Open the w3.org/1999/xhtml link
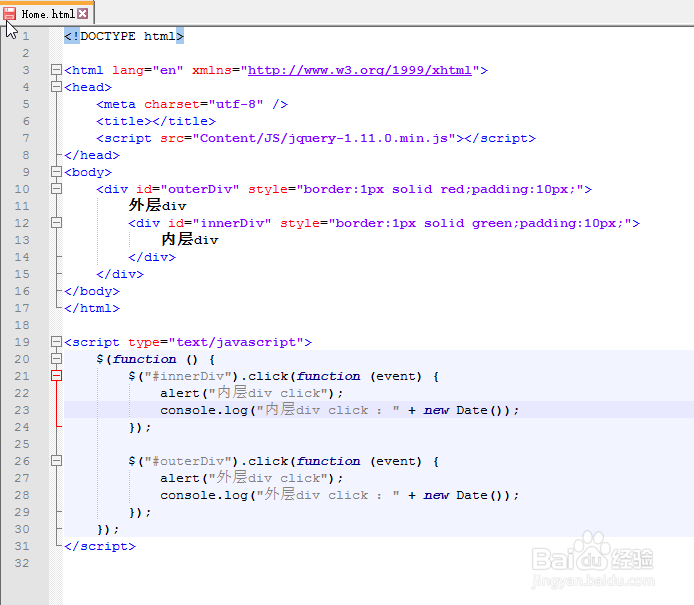The height and width of the screenshot is (605, 694). point(360,70)
